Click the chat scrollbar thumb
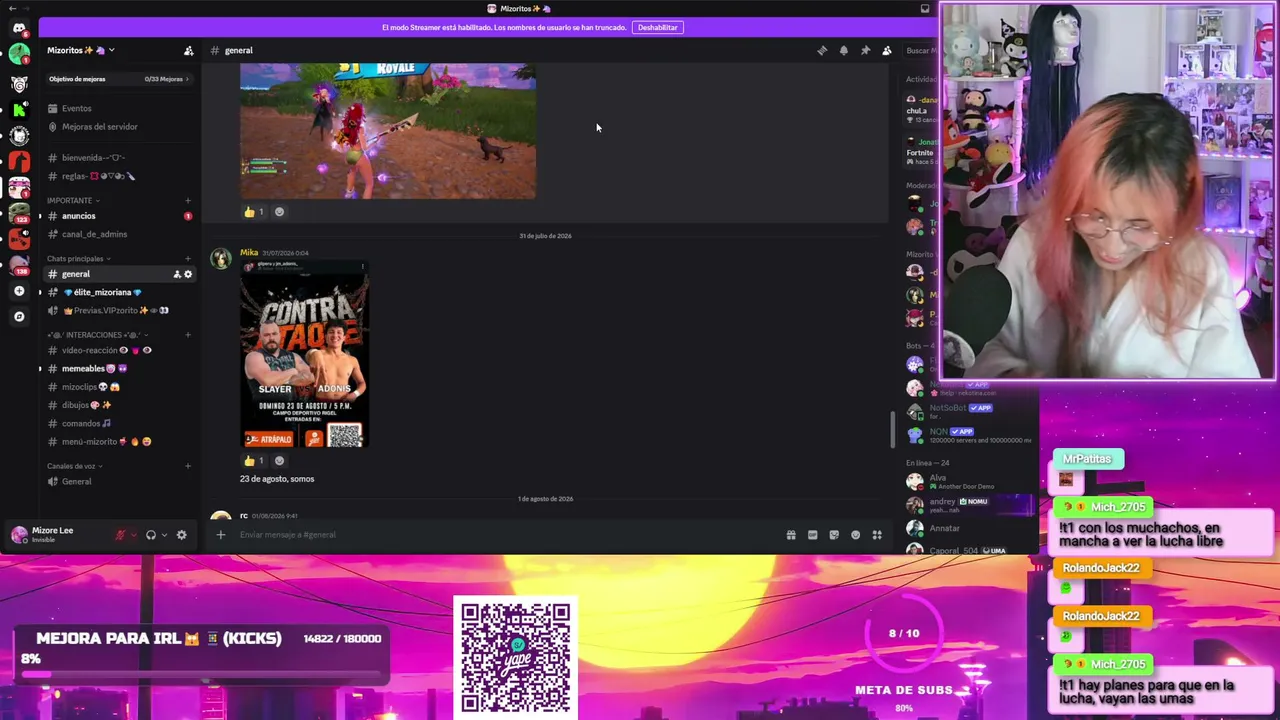1280x720 pixels. pos(892,430)
